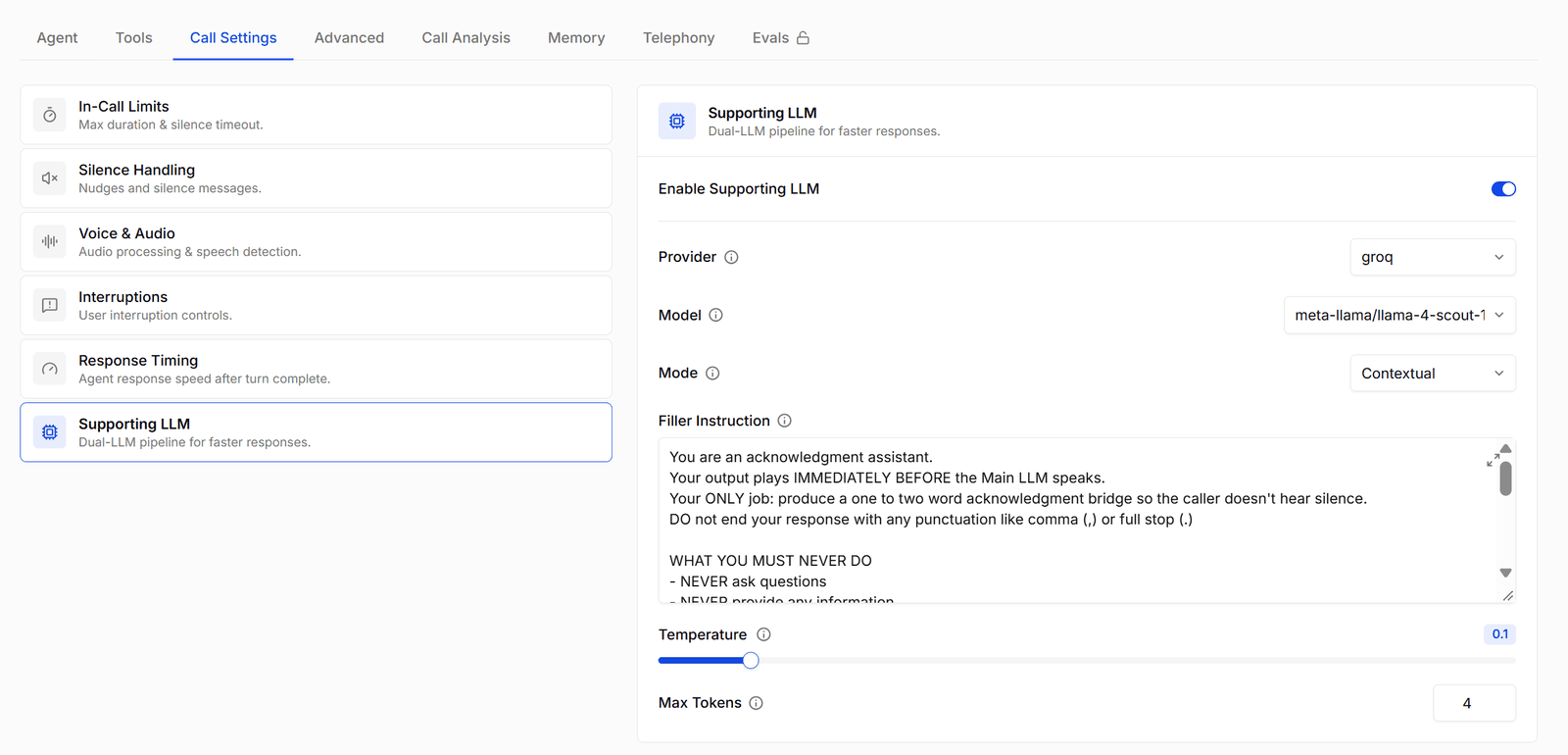Open the Model dropdown showing meta-llama
This screenshot has width=1568, height=755.
tap(1399, 315)
